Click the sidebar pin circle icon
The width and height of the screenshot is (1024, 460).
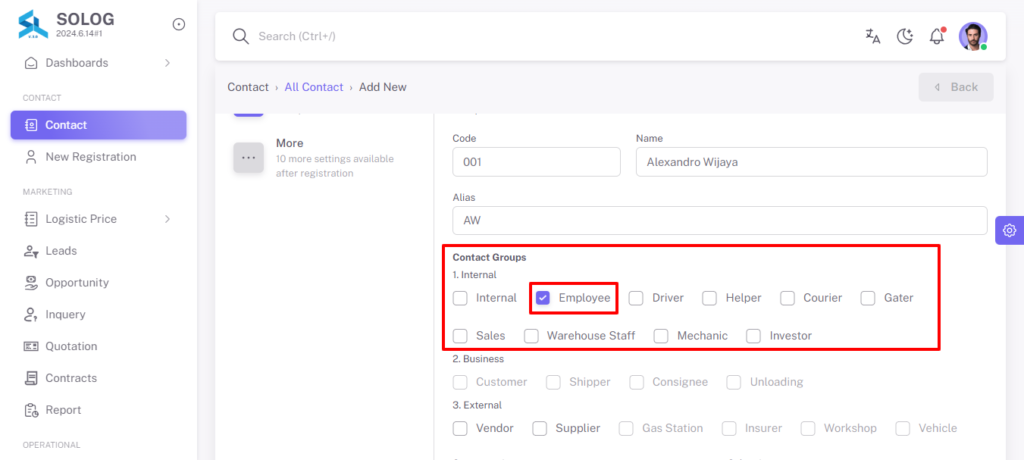pos(178,24)
